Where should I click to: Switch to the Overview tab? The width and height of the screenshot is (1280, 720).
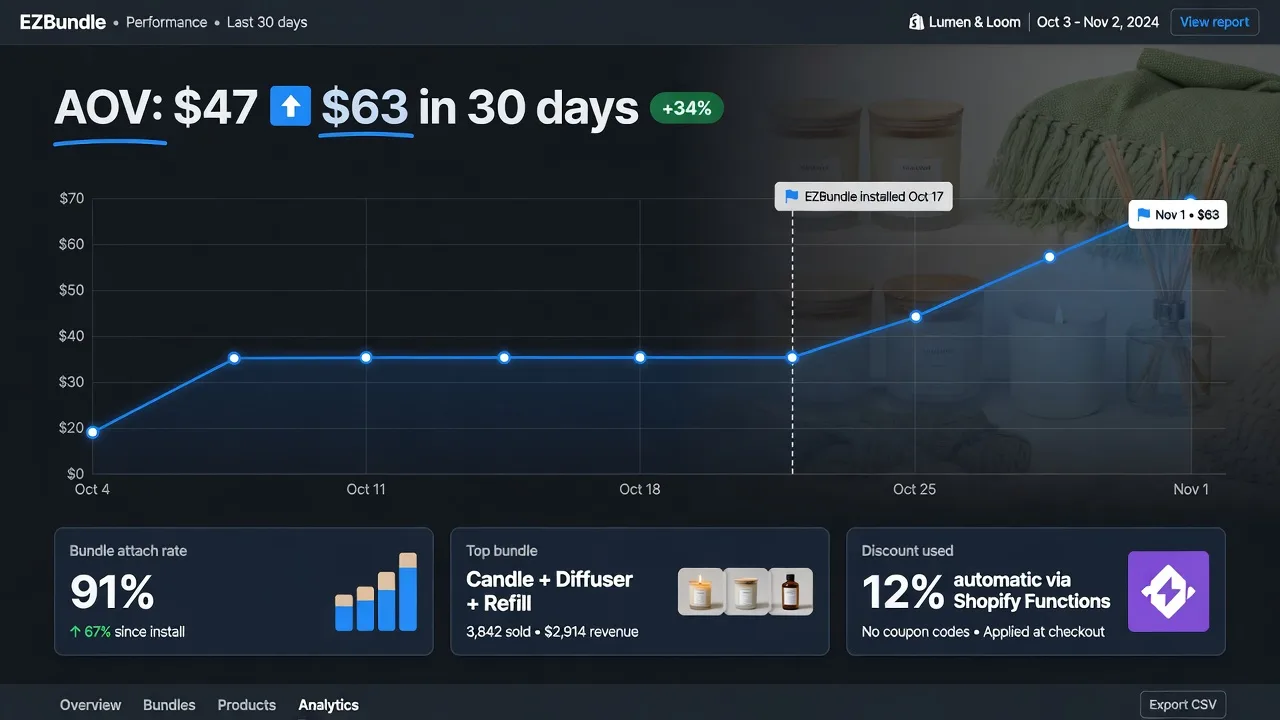pos(90,705)
